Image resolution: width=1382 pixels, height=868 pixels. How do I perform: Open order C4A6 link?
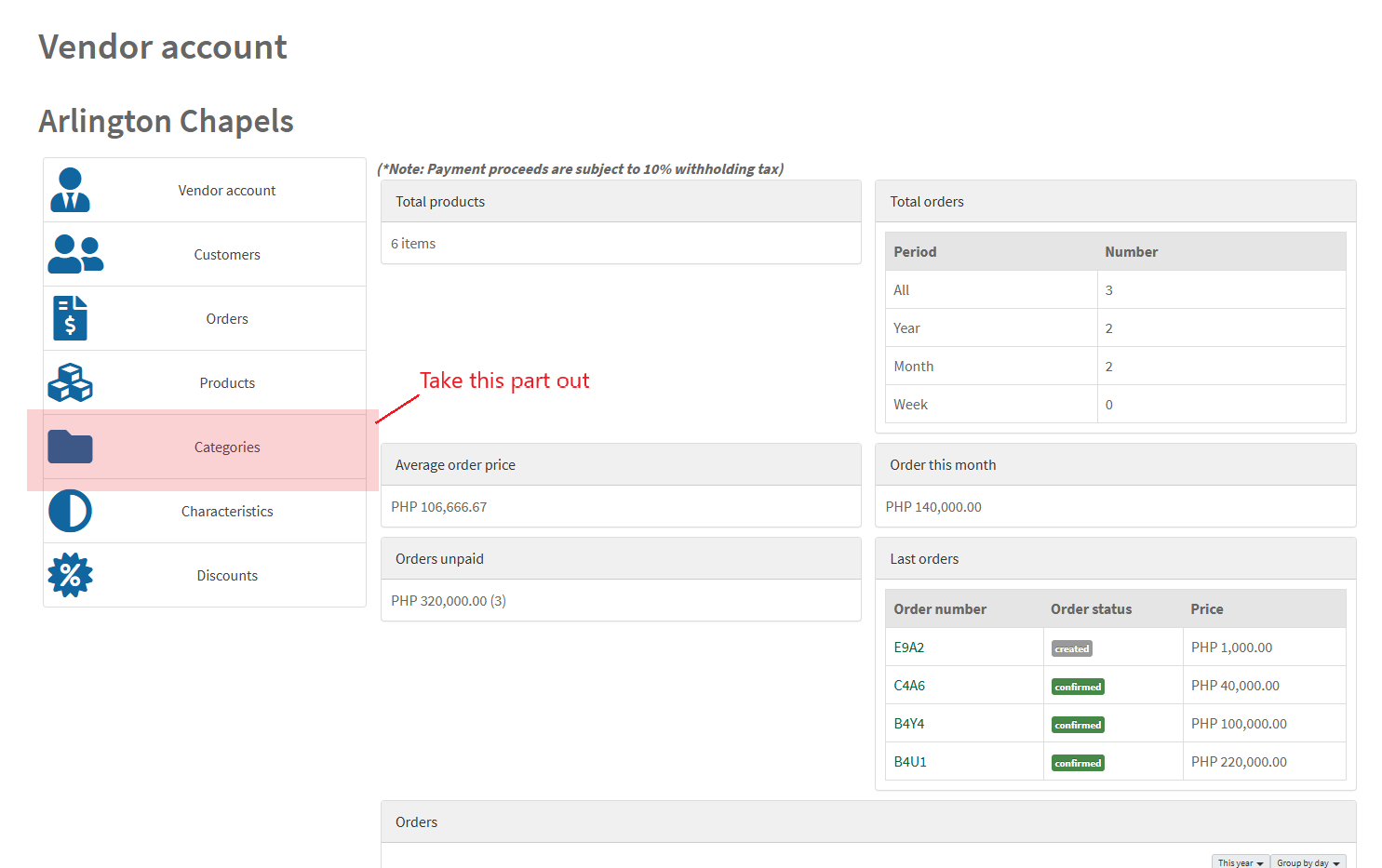(909, 686)
